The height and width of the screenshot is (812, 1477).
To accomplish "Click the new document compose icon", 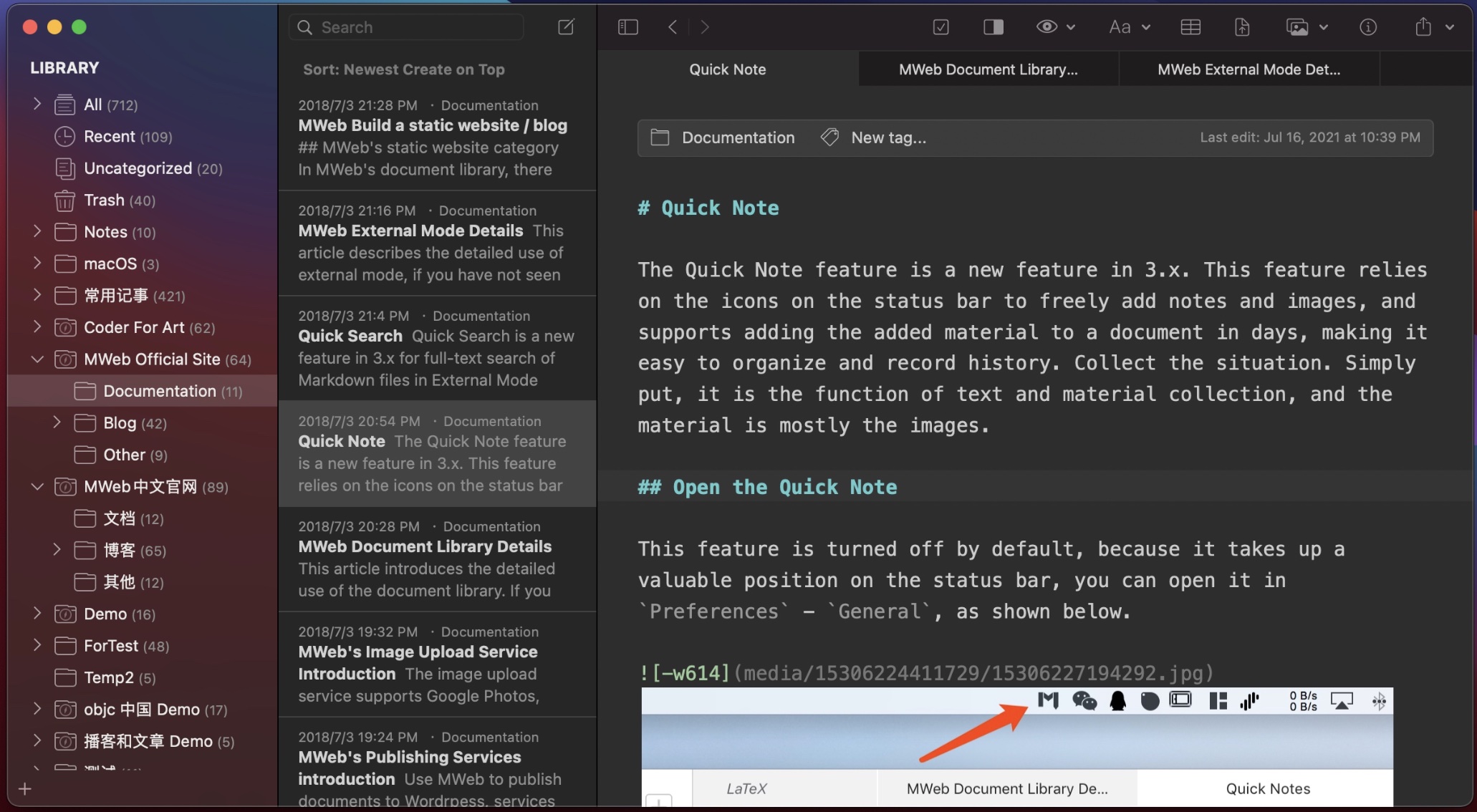I will [566, 27].
